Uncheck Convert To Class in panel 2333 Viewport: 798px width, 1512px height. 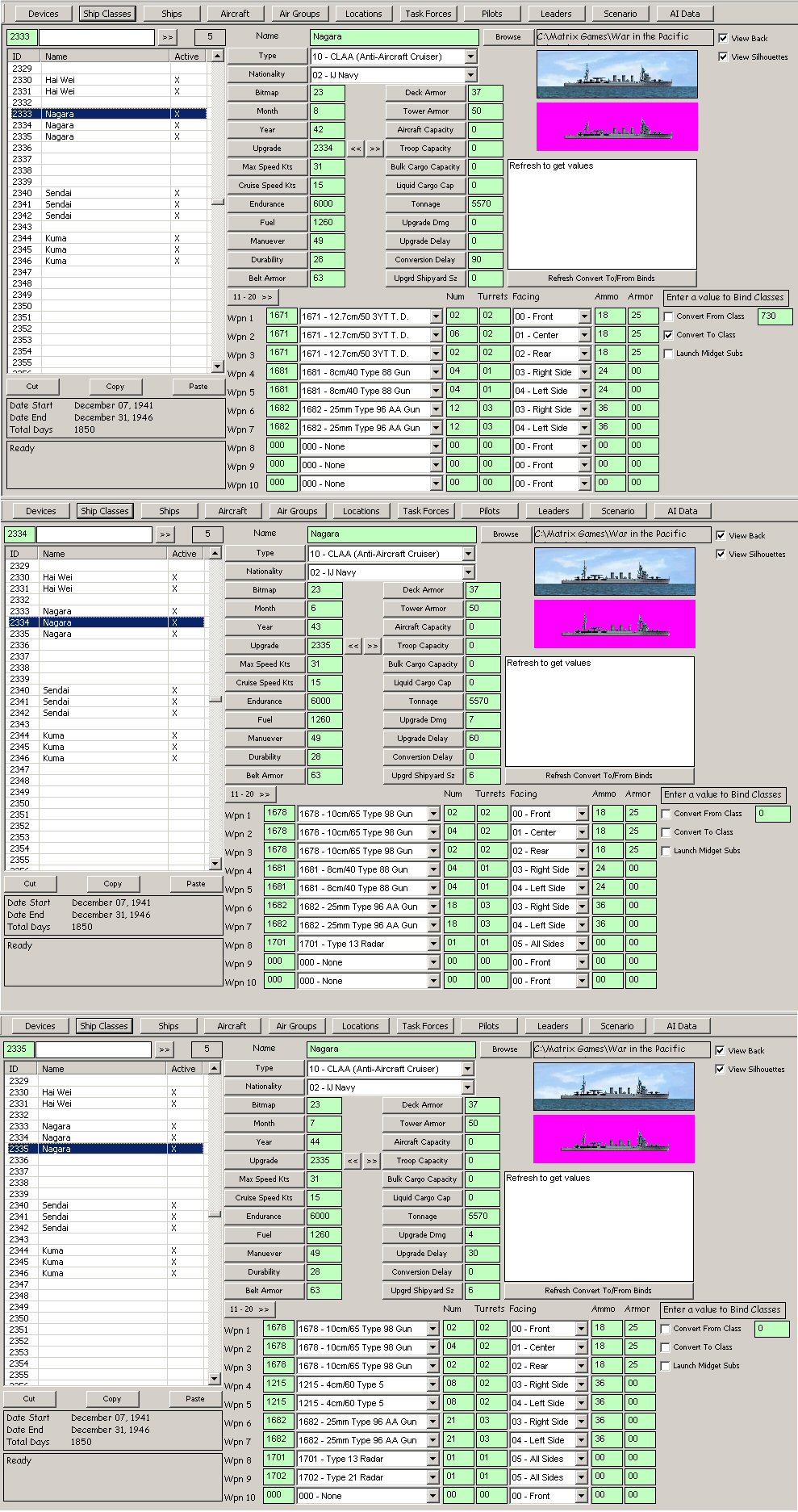668,335
